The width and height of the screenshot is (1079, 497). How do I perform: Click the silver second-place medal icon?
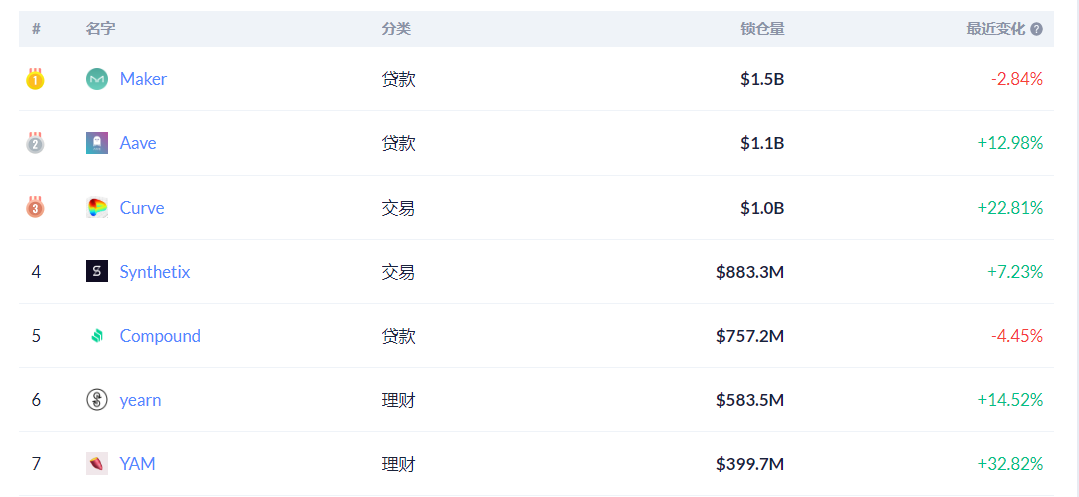tap(35, 143)
